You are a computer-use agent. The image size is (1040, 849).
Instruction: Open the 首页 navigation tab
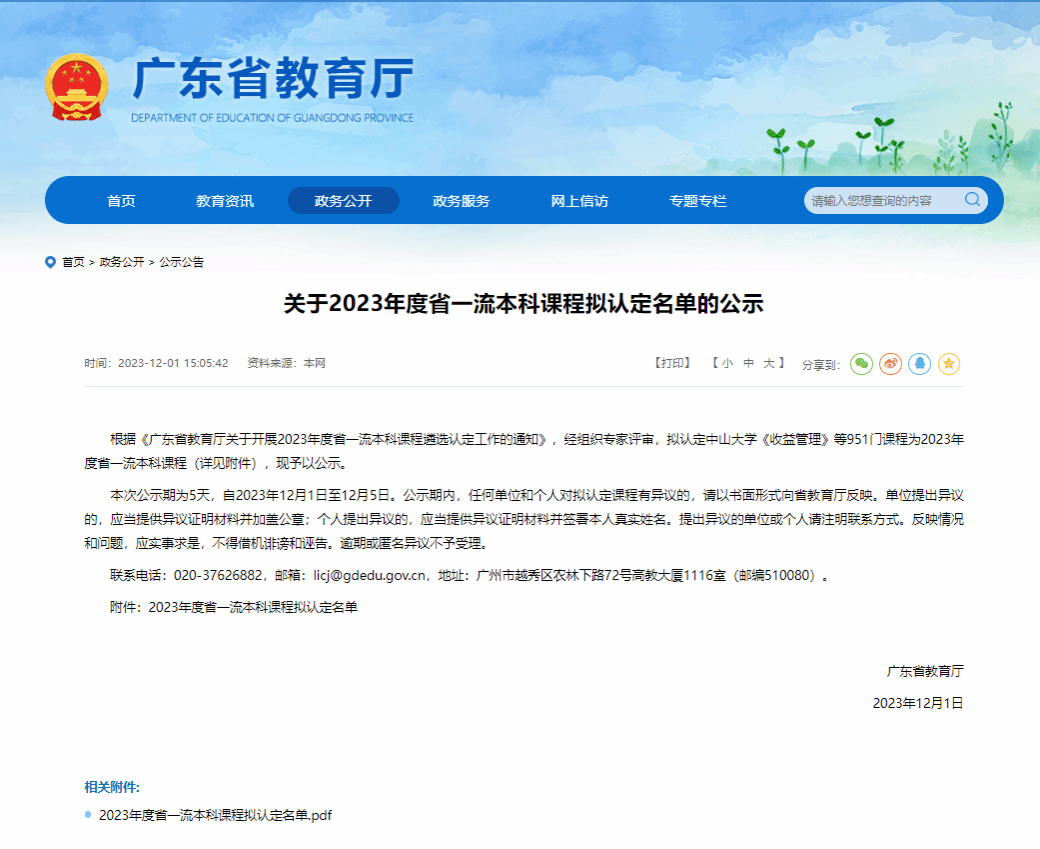[121, 201]
